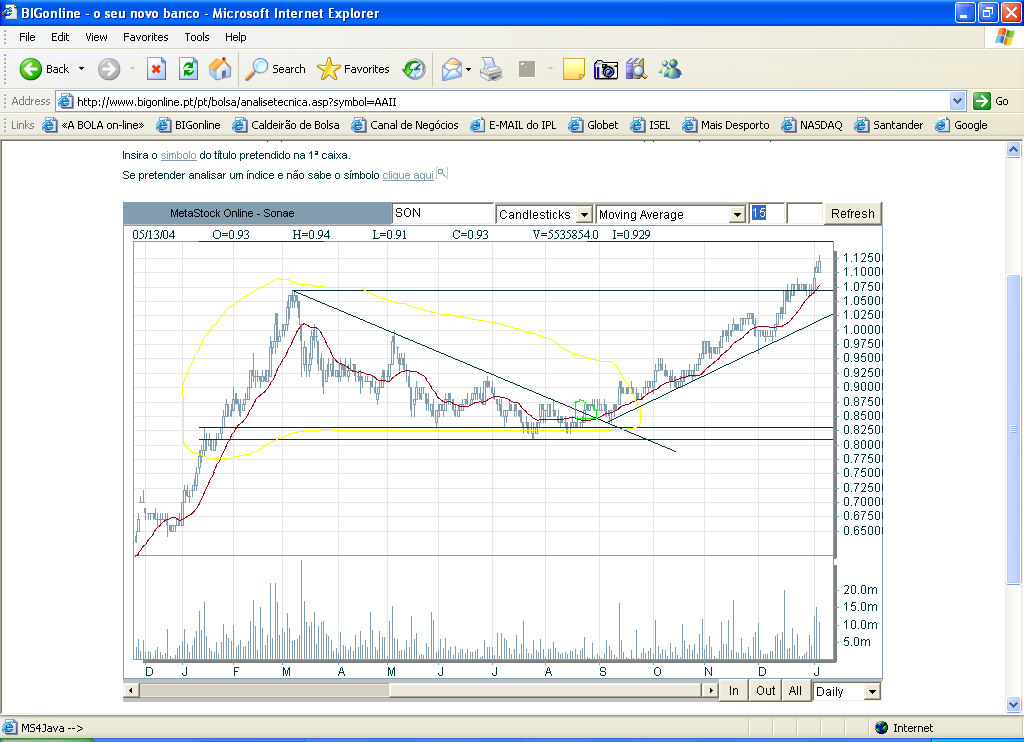This screenshot has width=1024, height=742.
Task: Expand the address bar URL dropdown
Action: click(957, 101)
